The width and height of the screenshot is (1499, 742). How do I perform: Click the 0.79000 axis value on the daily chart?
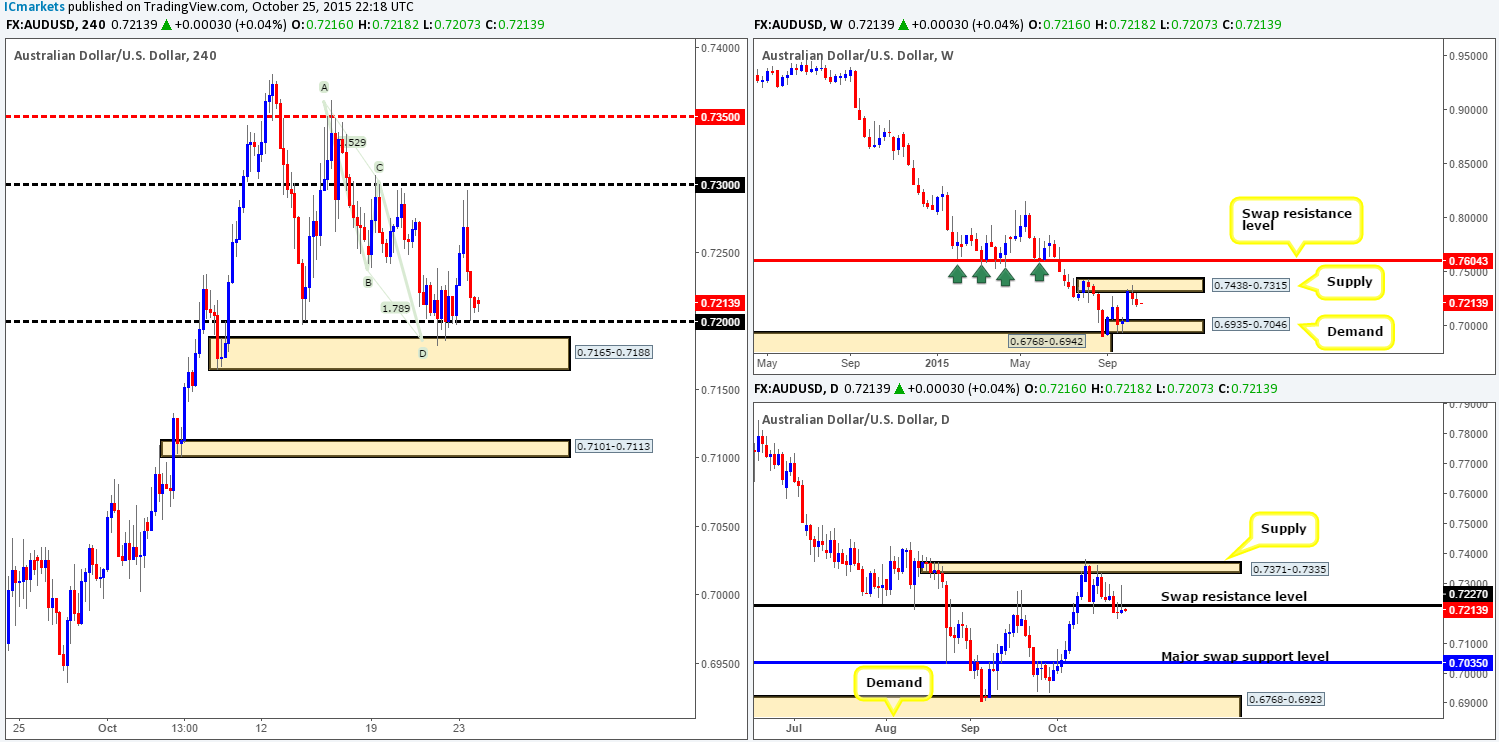1470,404
